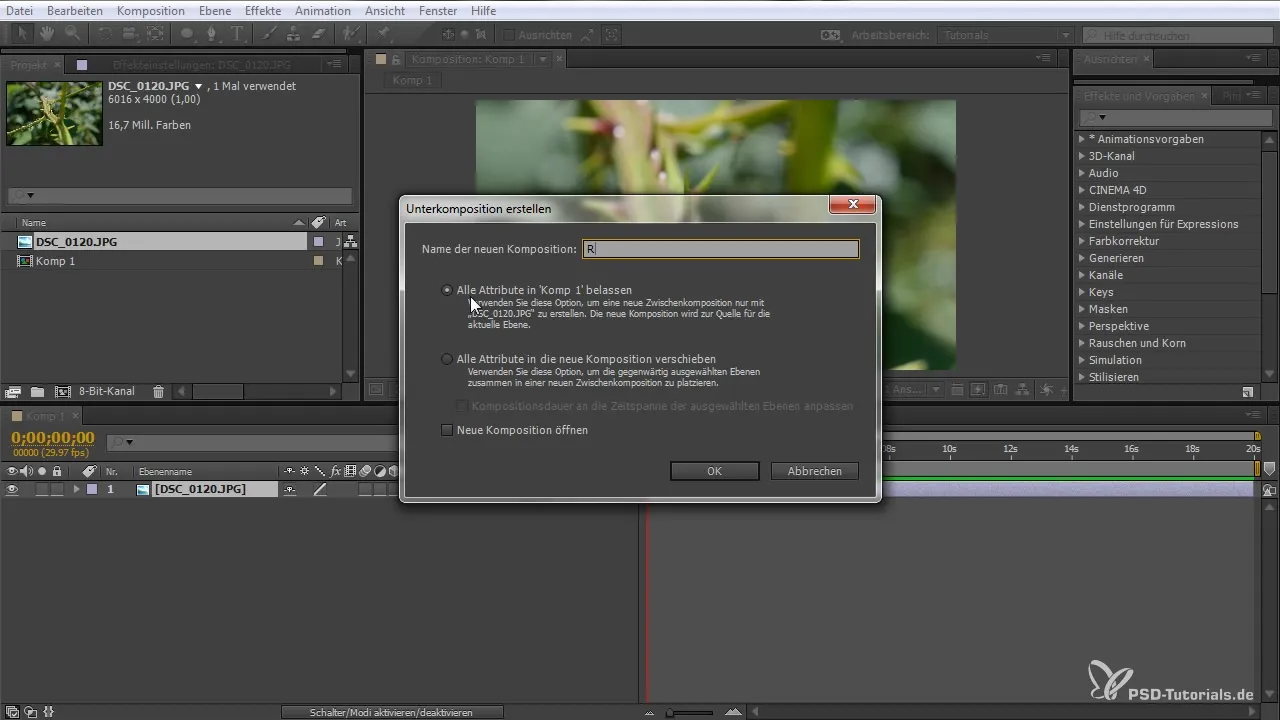
Task: Select 'Alle Attribute in Komp 1 belassen' radio
Action: (x=447, y=290)
